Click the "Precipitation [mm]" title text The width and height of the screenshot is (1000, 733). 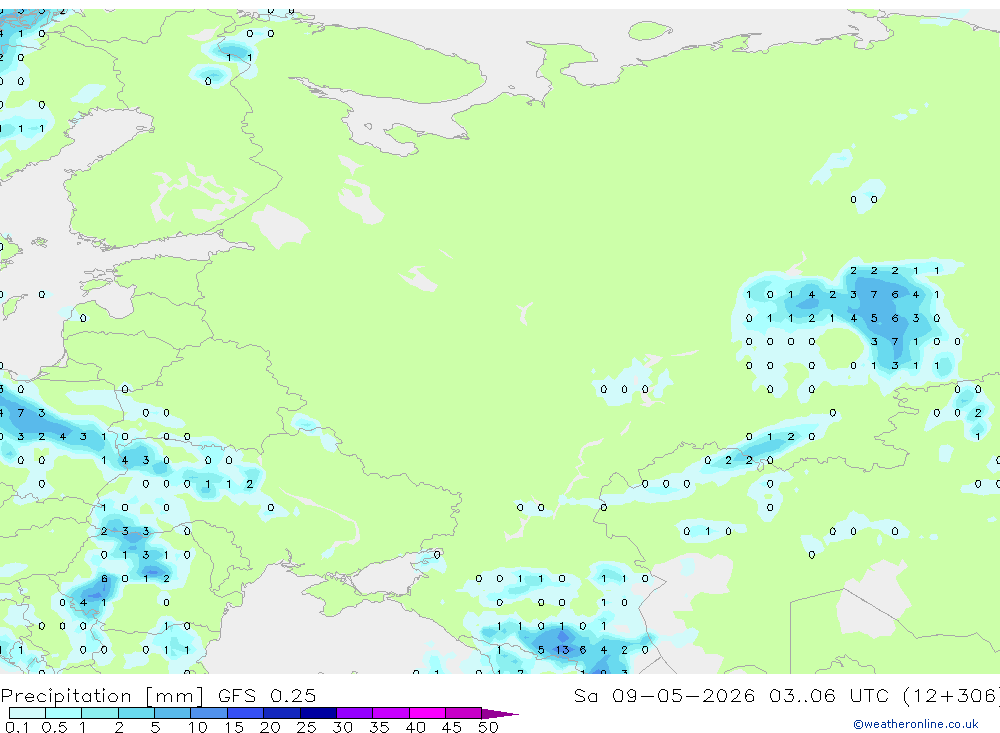pyautogui.click(x=102, y=696)
